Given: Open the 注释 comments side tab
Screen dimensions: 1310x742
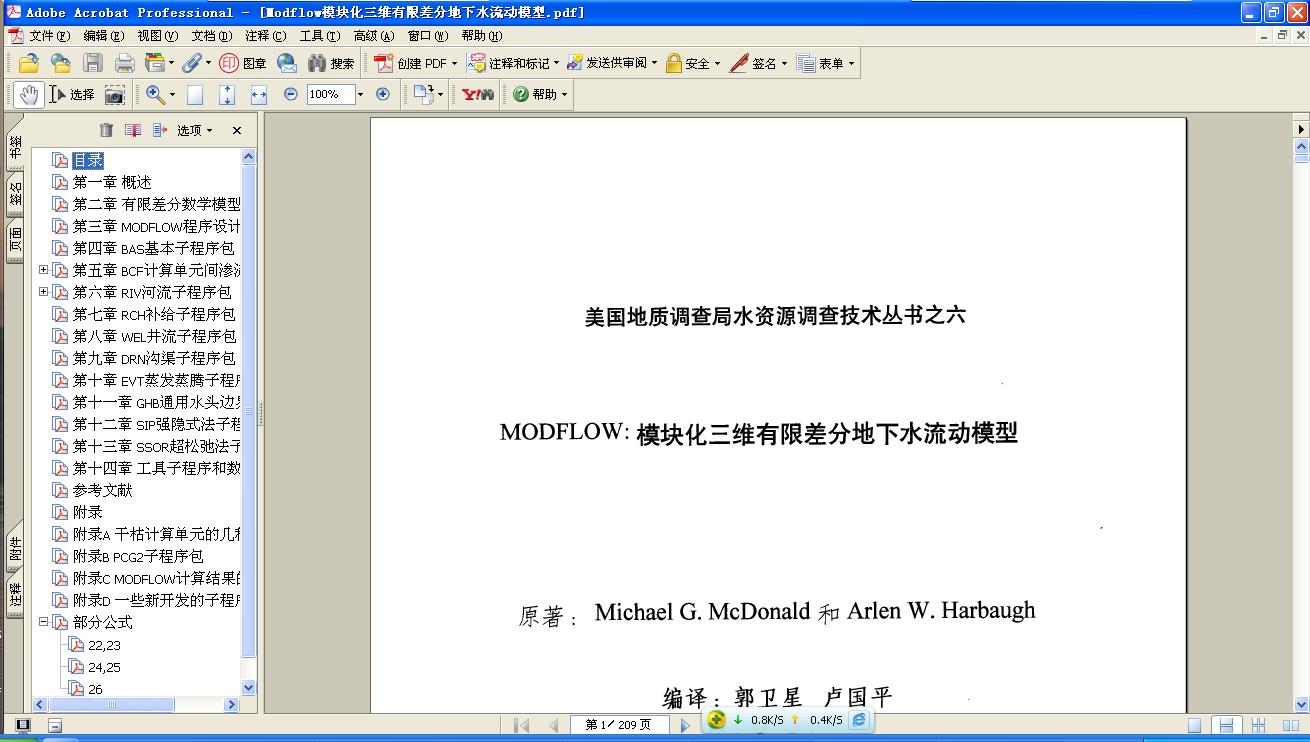Looking at the screenshot, I should pos(15,596).
